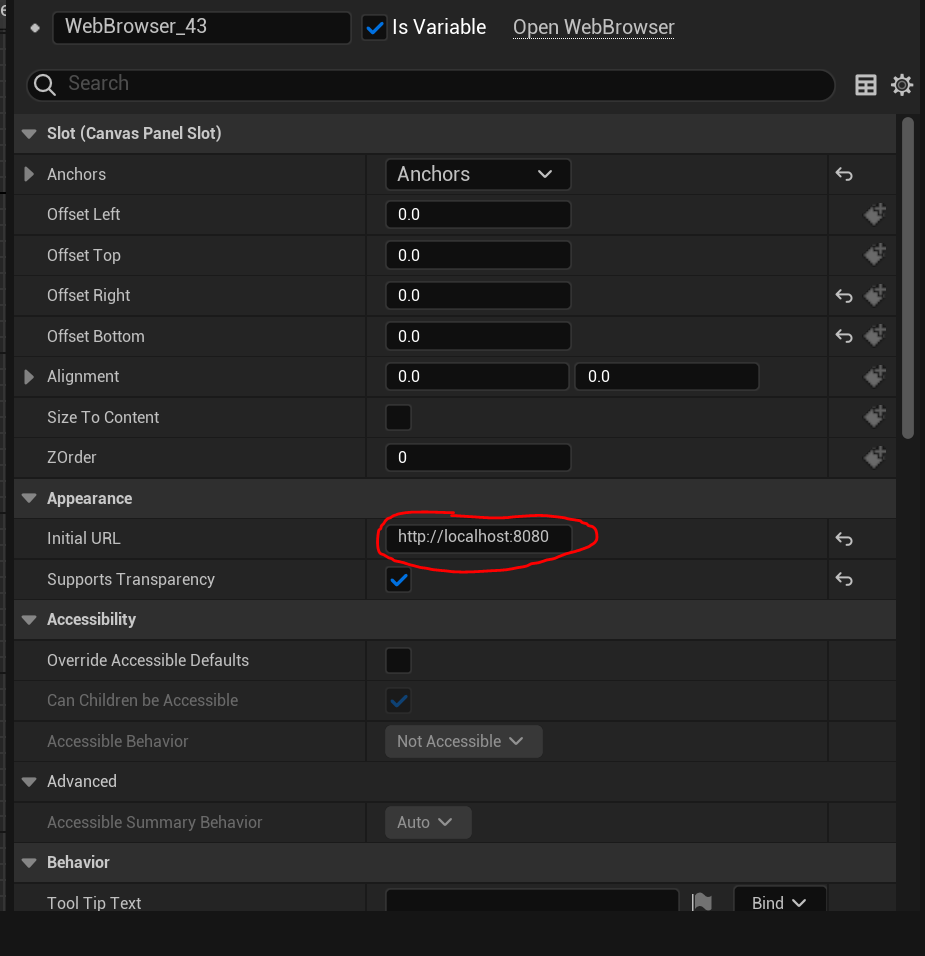Reset Initial URL to default

pos(844,539)
